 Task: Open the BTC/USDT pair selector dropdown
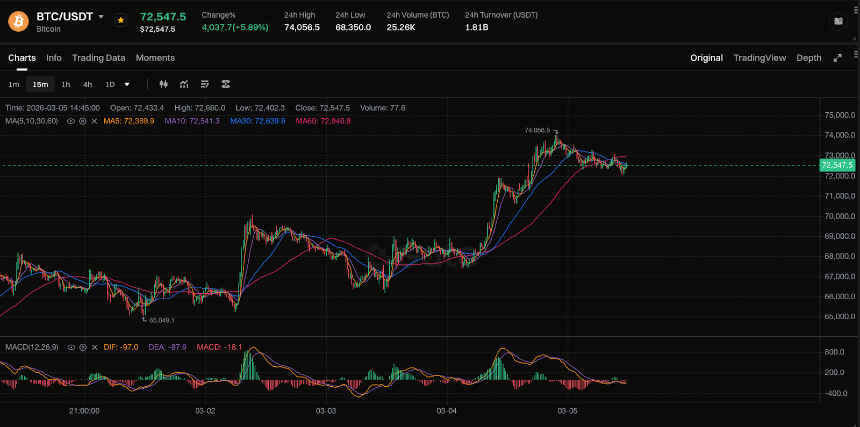(101, 17)
